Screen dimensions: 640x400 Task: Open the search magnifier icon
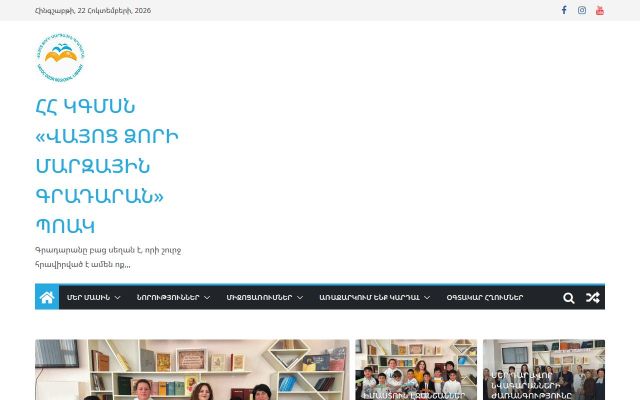coord(569,298)
